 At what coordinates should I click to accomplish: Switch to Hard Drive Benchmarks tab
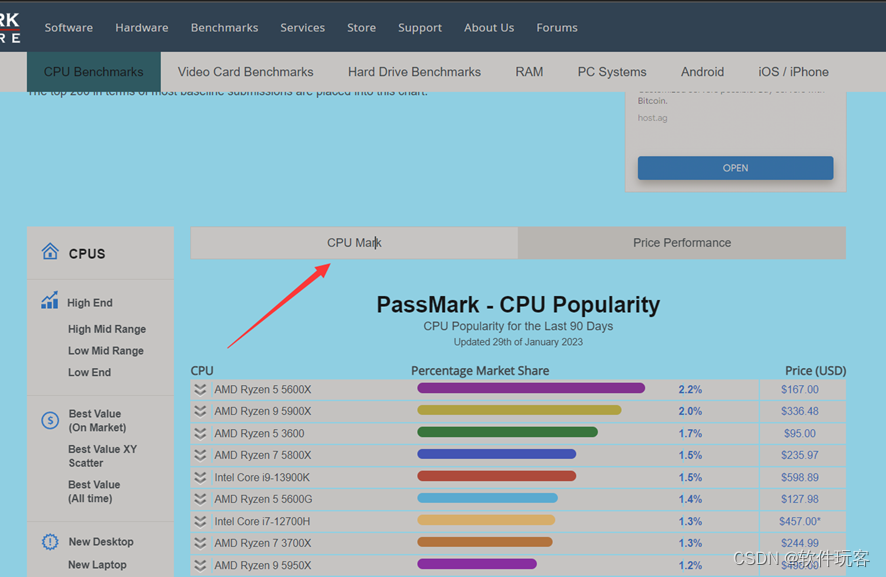tap(414, 72)
